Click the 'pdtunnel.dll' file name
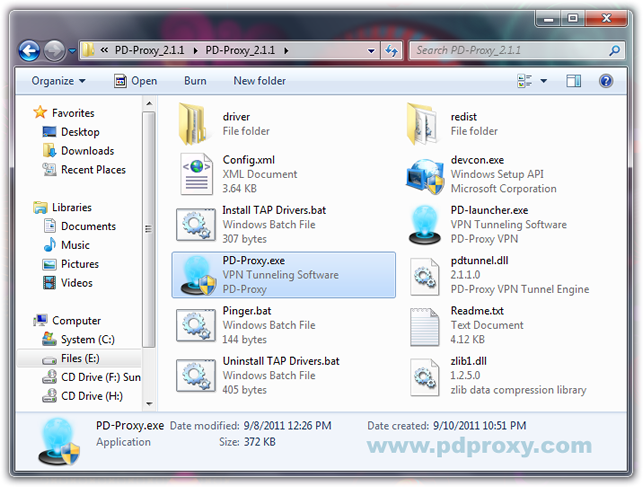 coord(479,261)
